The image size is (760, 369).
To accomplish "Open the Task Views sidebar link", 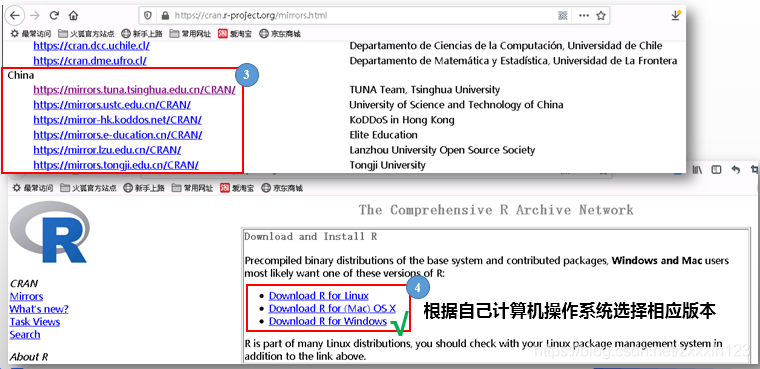I will [35, 321].
